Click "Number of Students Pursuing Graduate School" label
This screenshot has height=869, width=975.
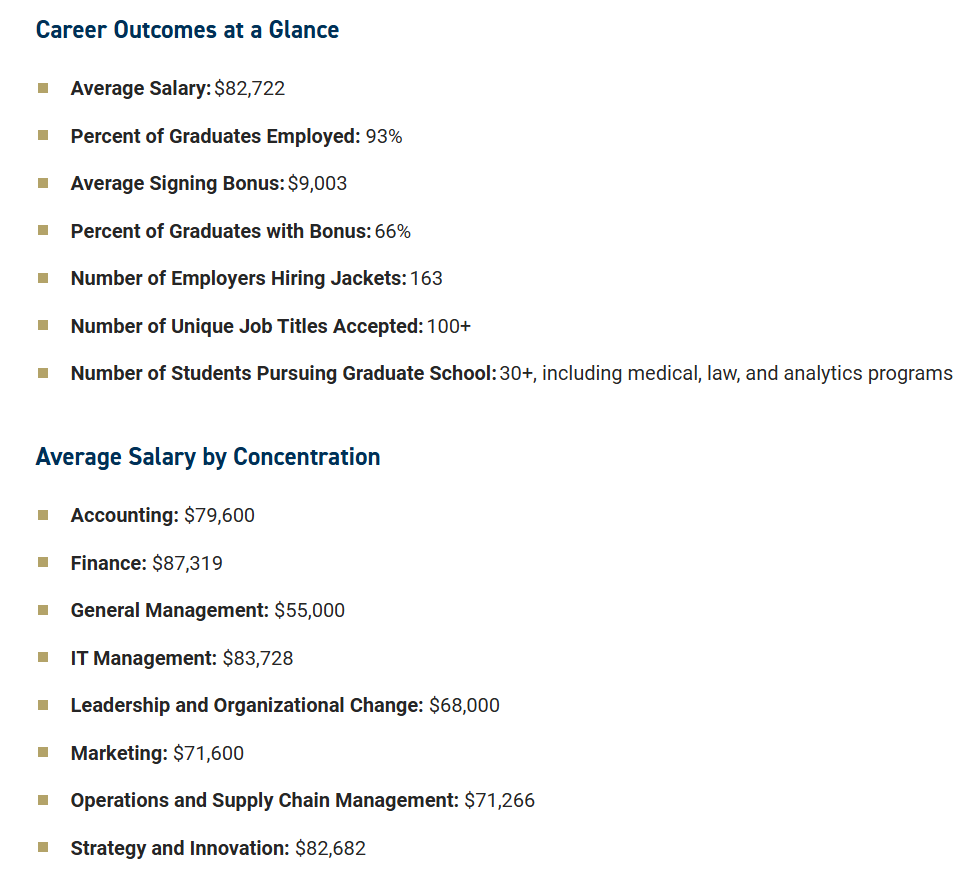(283, 373)
